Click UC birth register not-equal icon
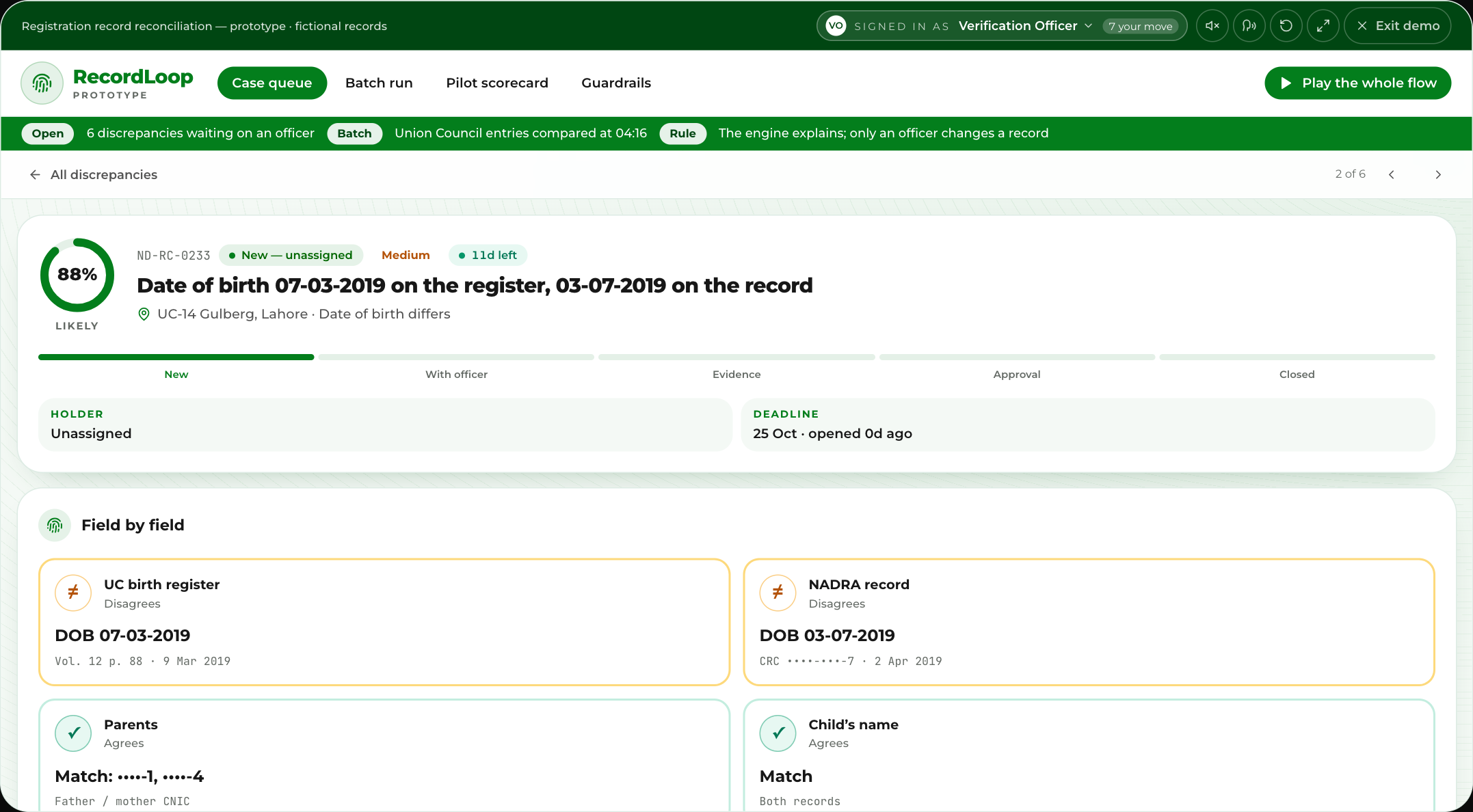Image resolution: width=1473 pixels, height=812 pixels. pos(73,593)
